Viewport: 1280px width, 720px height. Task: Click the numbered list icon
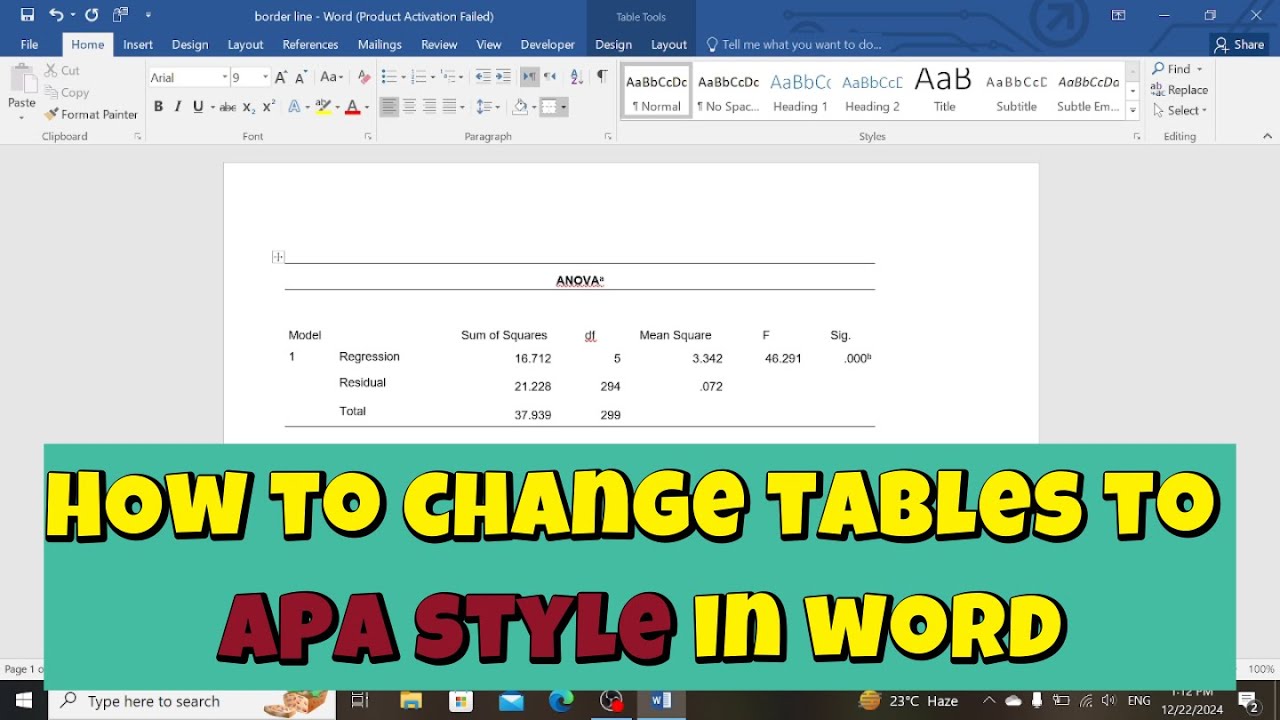419,77
